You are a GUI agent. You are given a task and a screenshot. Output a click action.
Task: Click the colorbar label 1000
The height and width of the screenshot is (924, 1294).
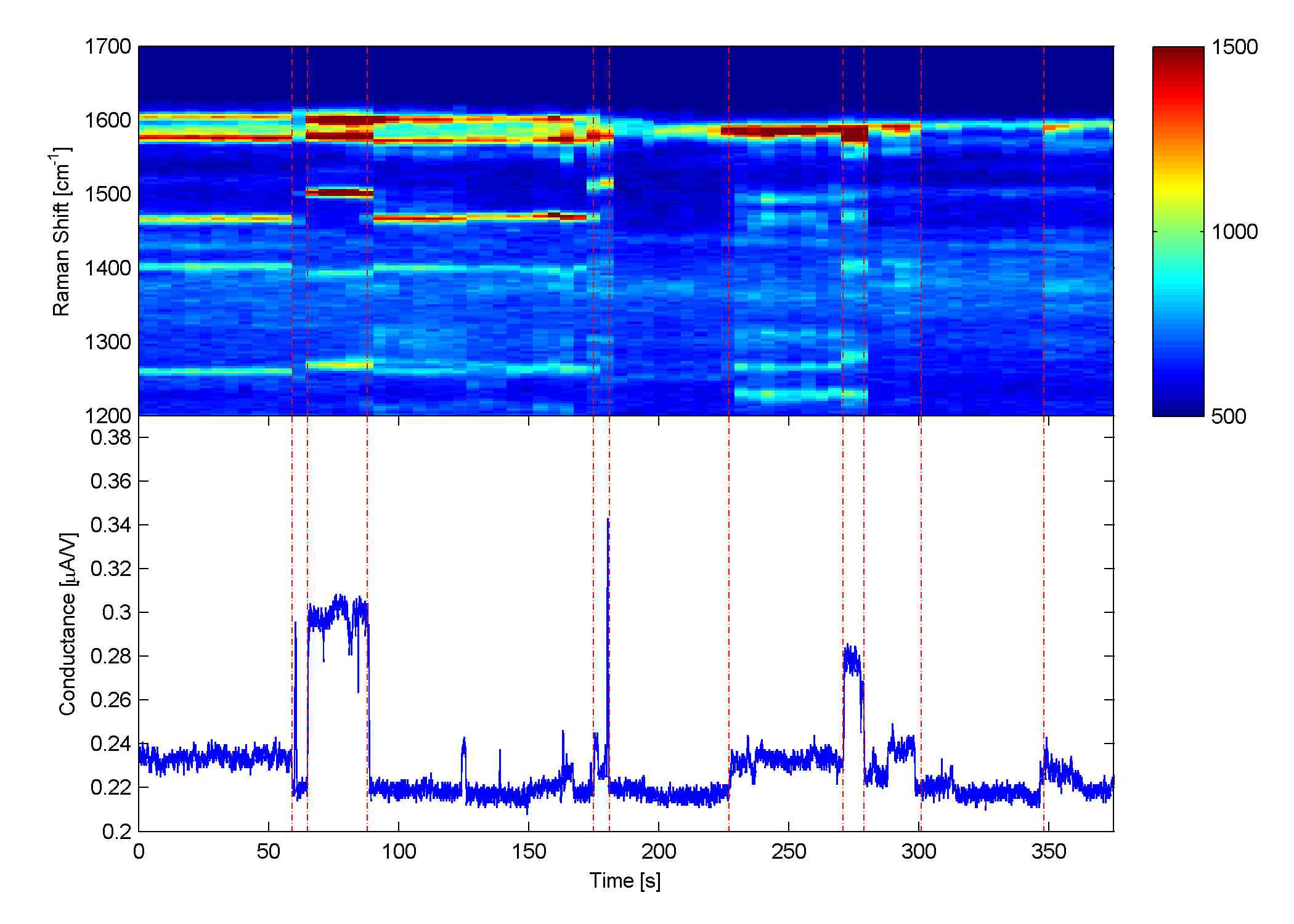click(x=1234, y=232)
